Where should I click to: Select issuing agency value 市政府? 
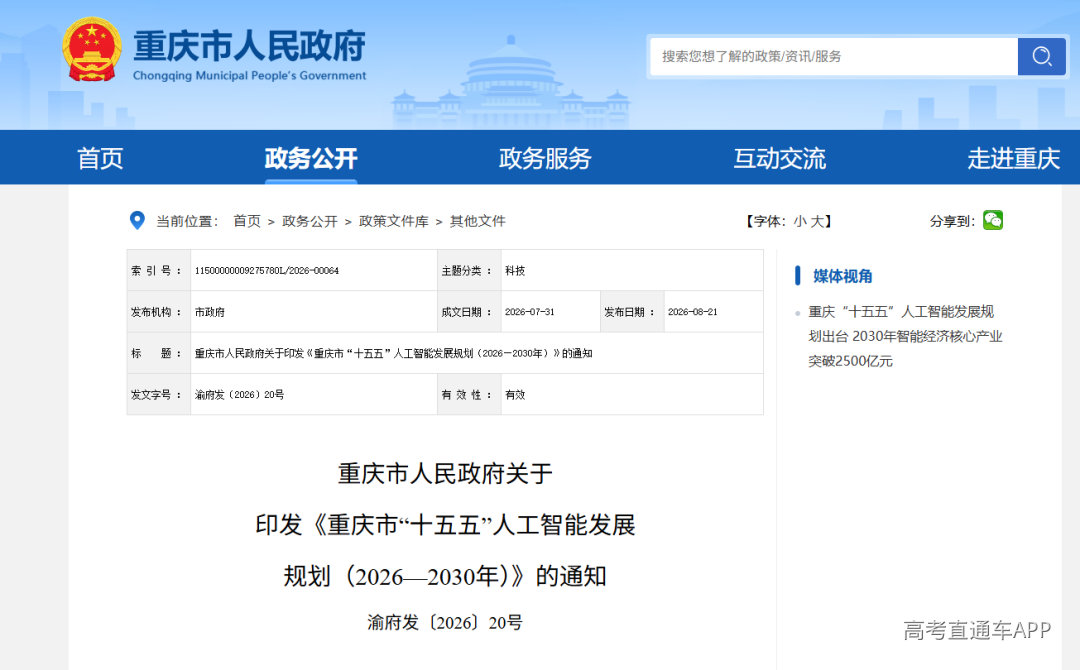(209, 312)
